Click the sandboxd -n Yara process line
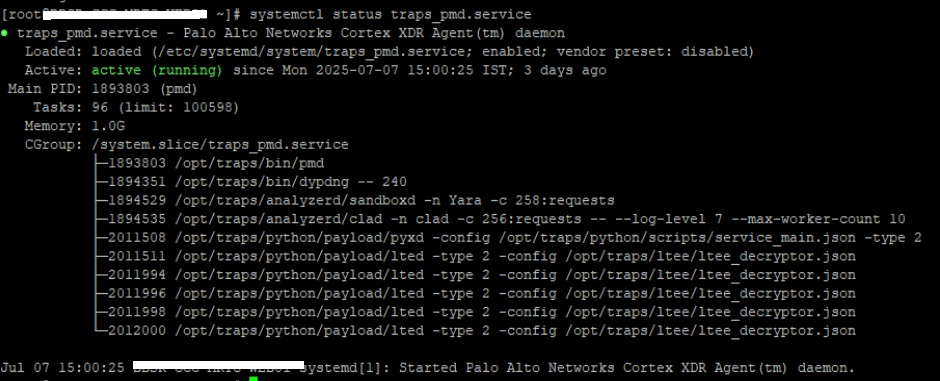This screenshot has height=381, width=940. [x=361, y=200]
